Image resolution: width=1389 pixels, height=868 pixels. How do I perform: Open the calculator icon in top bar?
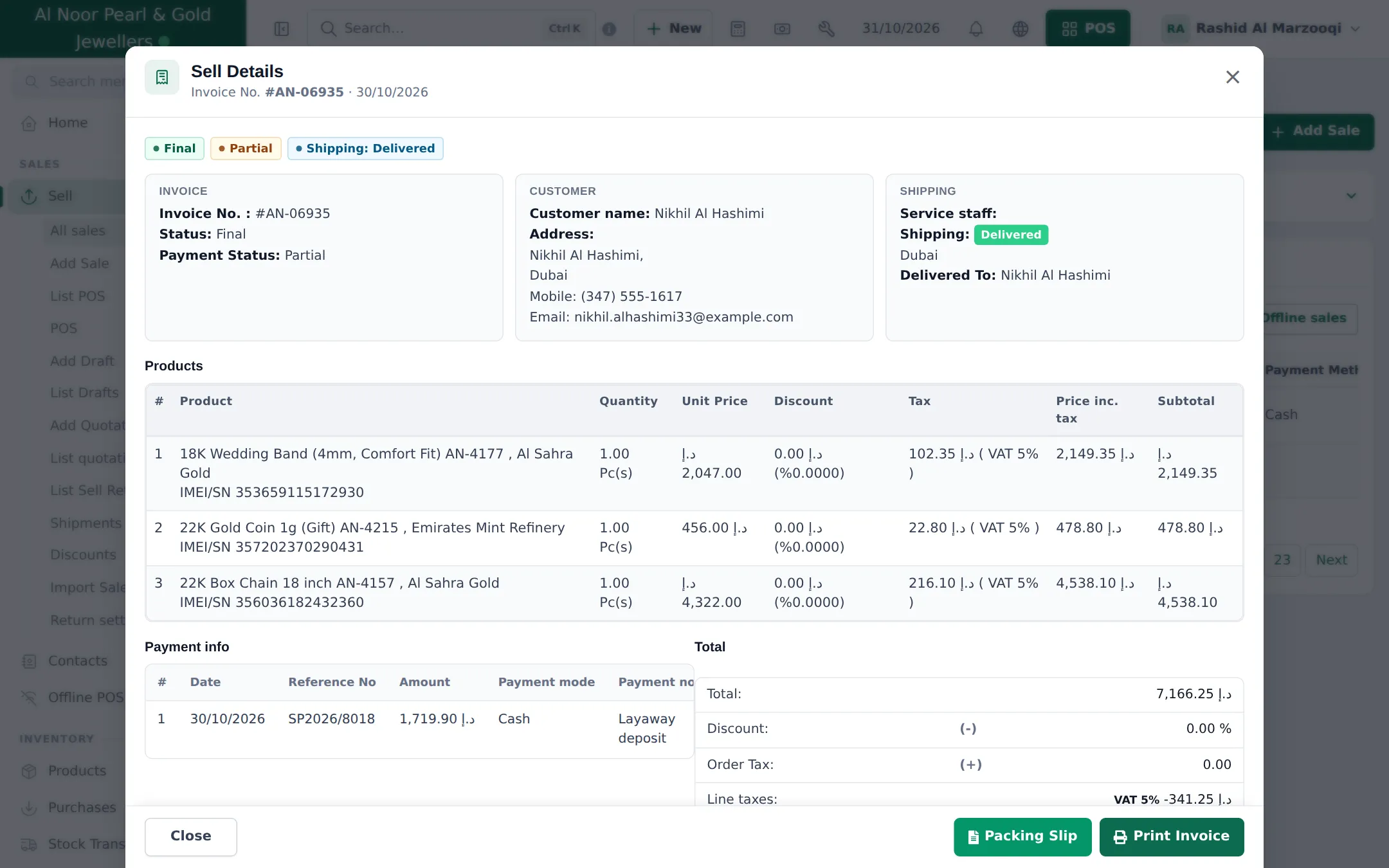click(738, 29)
